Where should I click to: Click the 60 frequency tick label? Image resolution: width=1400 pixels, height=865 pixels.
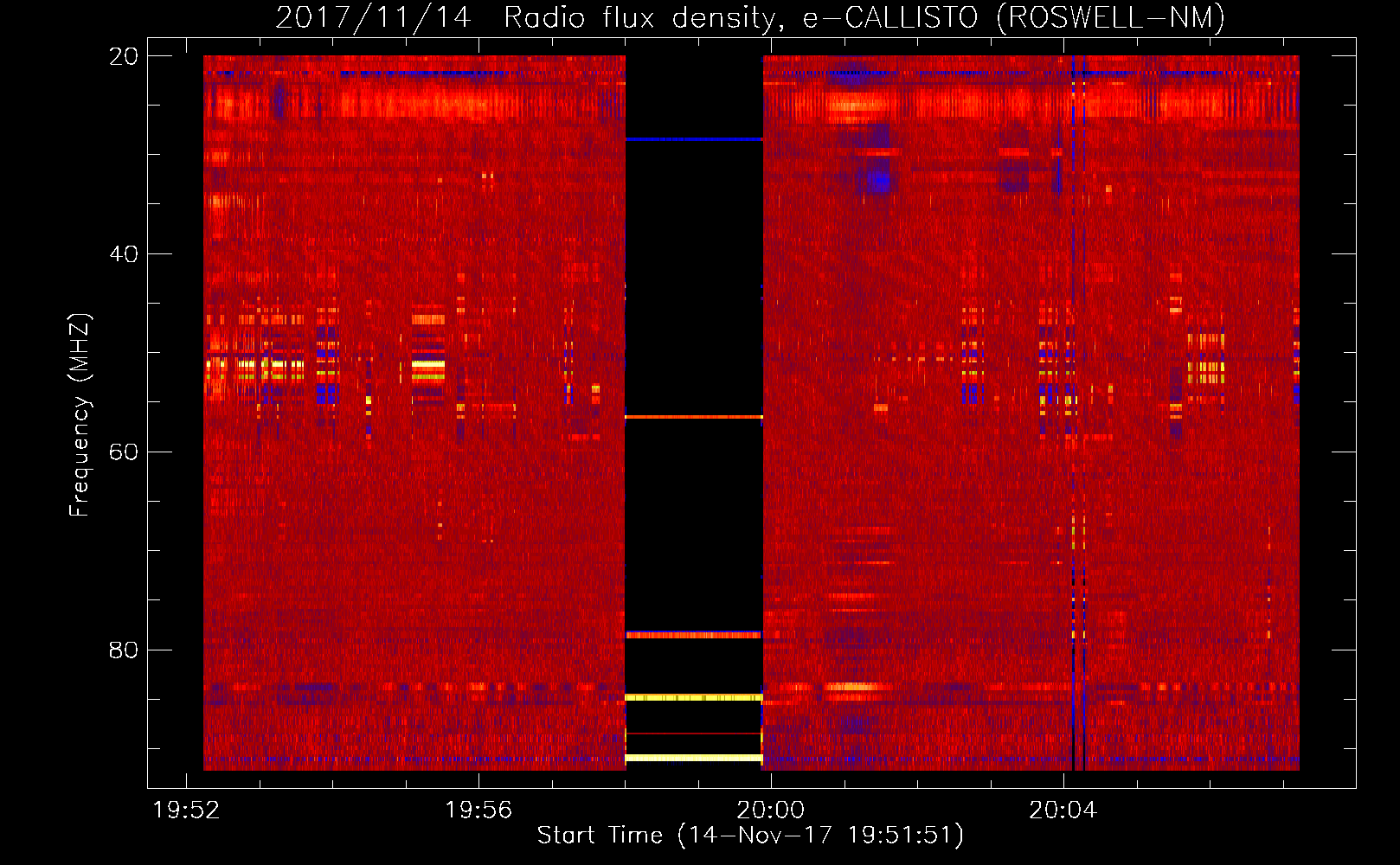(124, 452)
